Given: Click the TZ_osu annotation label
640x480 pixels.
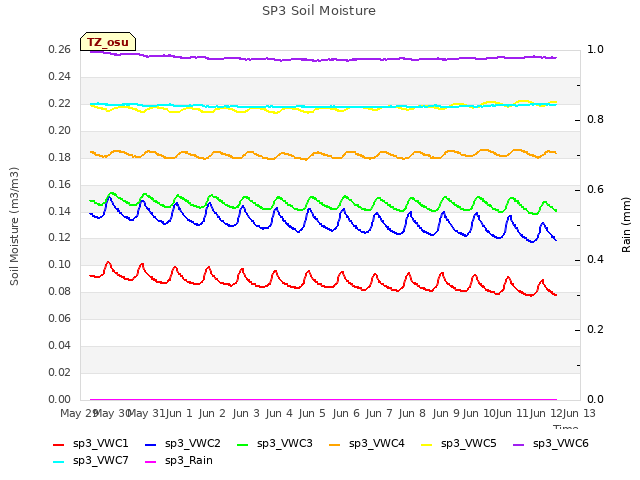Looking at the screenshot, I should click(108, 42).
